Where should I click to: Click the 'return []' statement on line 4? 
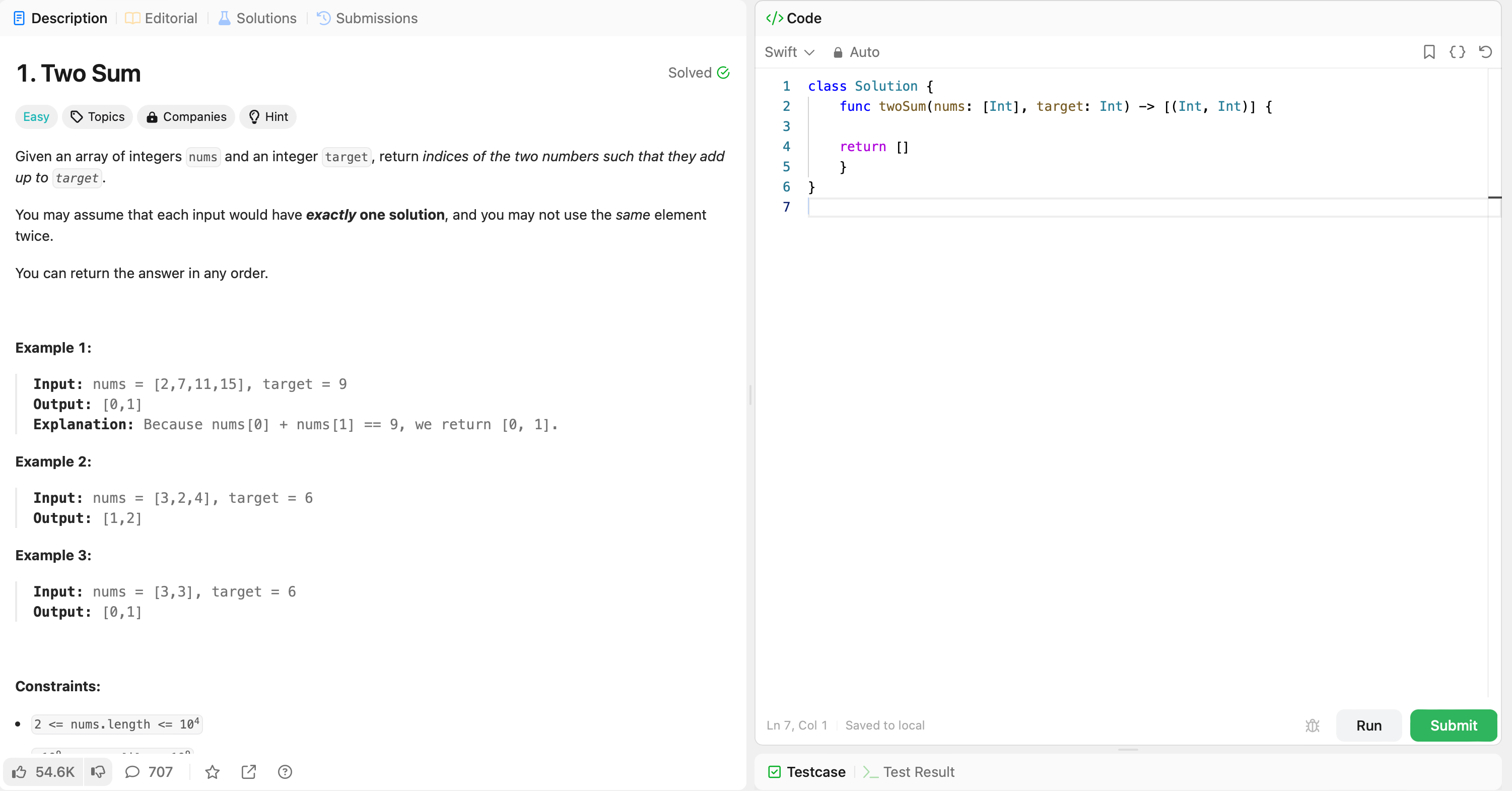pos(874,147)
